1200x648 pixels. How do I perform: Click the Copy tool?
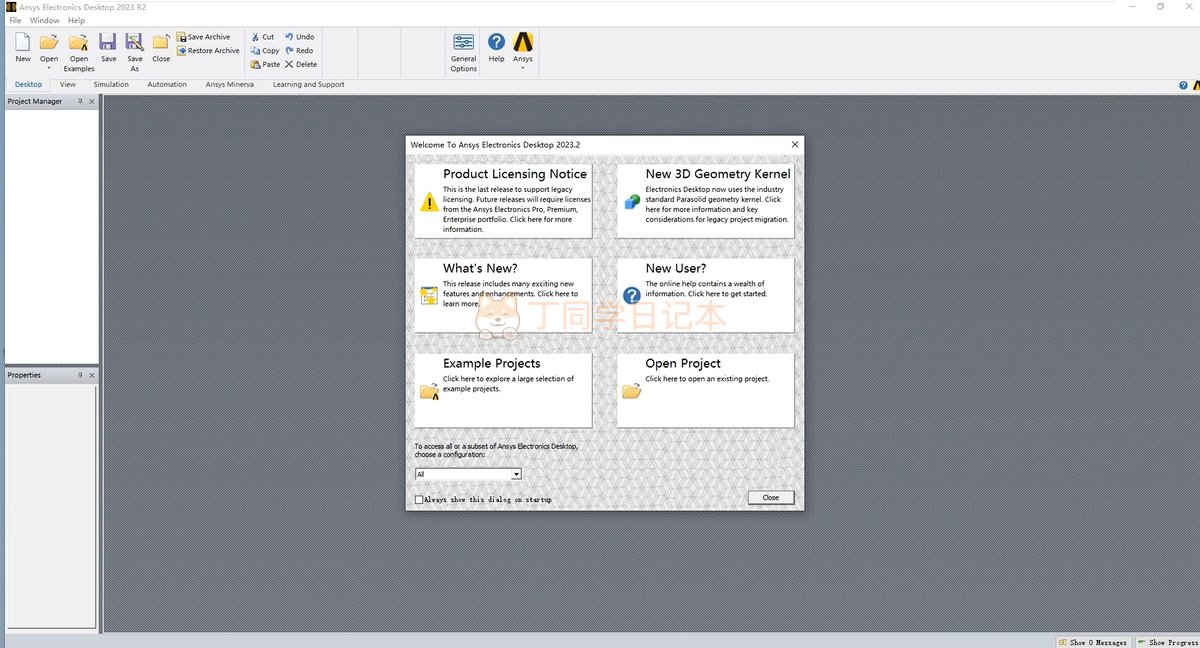[x=265, y=51]
